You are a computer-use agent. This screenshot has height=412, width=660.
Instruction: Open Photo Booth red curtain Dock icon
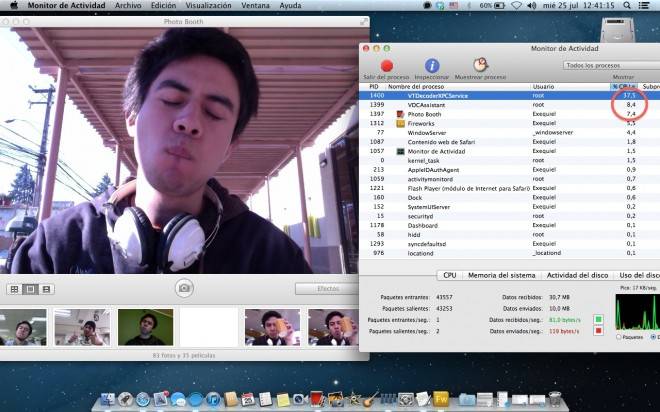[x=317, y=399]
